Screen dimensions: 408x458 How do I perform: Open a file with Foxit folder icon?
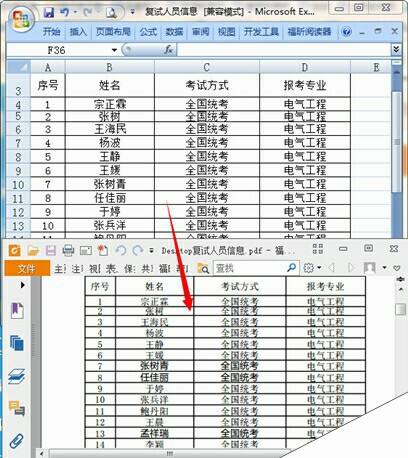pos(33,250)
